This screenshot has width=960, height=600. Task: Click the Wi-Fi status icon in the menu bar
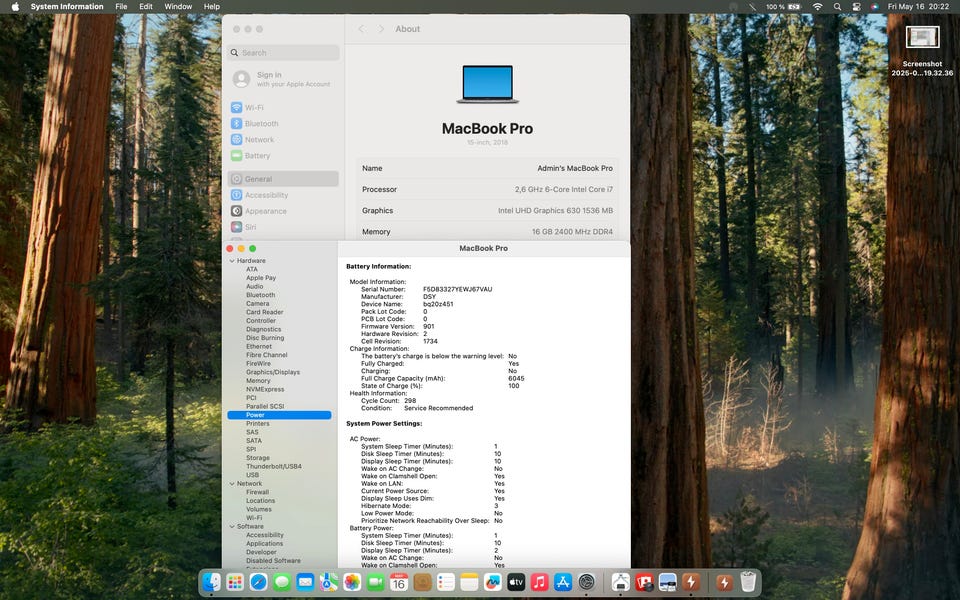click(x=817, y=7)
